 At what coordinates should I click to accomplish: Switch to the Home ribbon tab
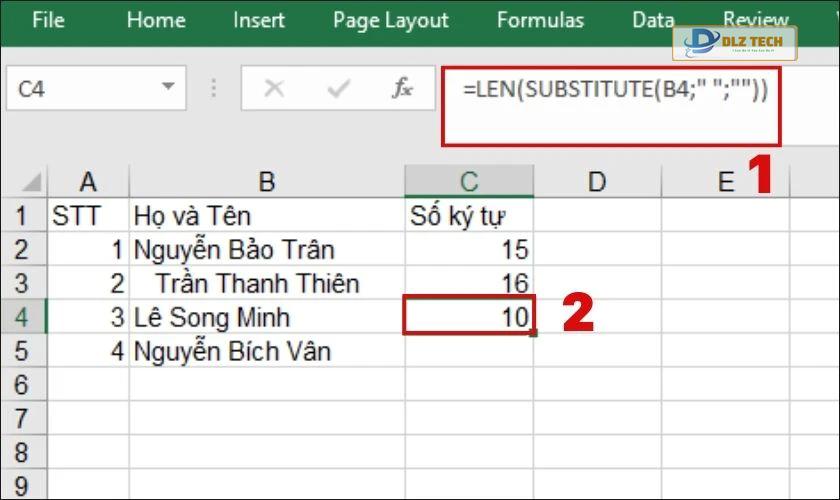(x=156, y=20)
